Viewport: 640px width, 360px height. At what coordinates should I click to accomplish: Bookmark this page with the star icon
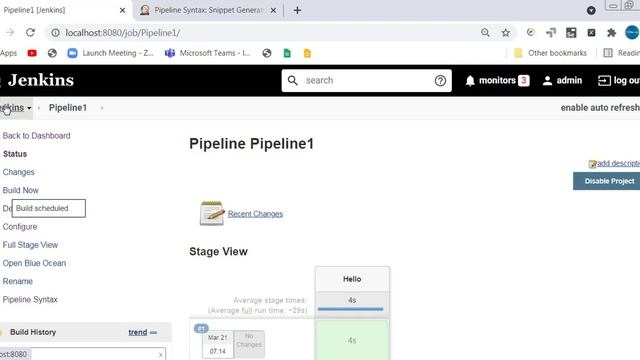(506, 33)
